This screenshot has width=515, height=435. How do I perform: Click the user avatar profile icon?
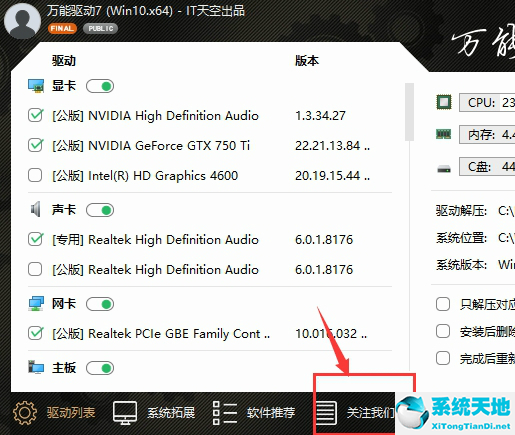(x=23, y=20)
